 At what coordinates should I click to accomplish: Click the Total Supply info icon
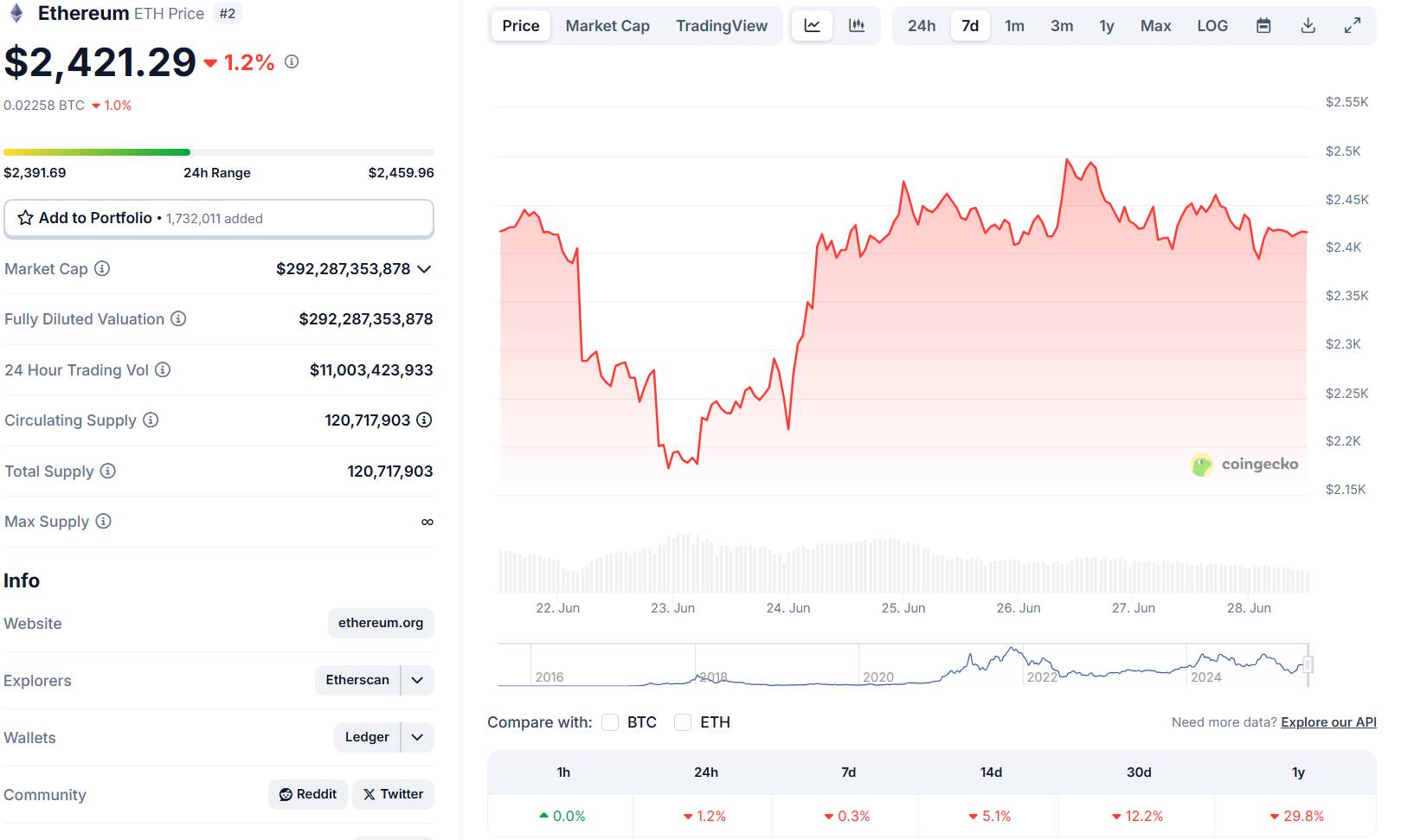[107, 471]
